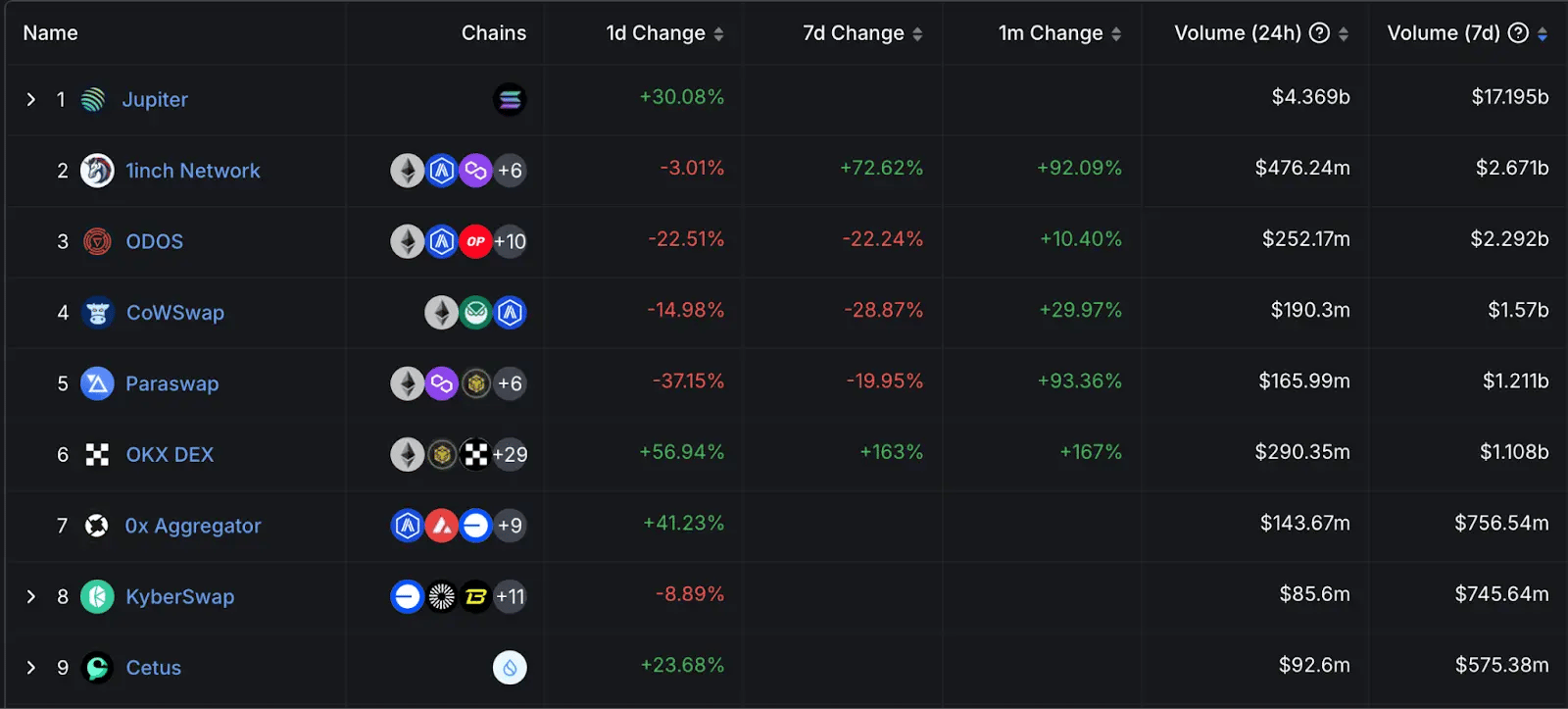
Task: Open the Volume (24h) help tooltip icon
Action: pyautogui.click(x=1319, y=31)
